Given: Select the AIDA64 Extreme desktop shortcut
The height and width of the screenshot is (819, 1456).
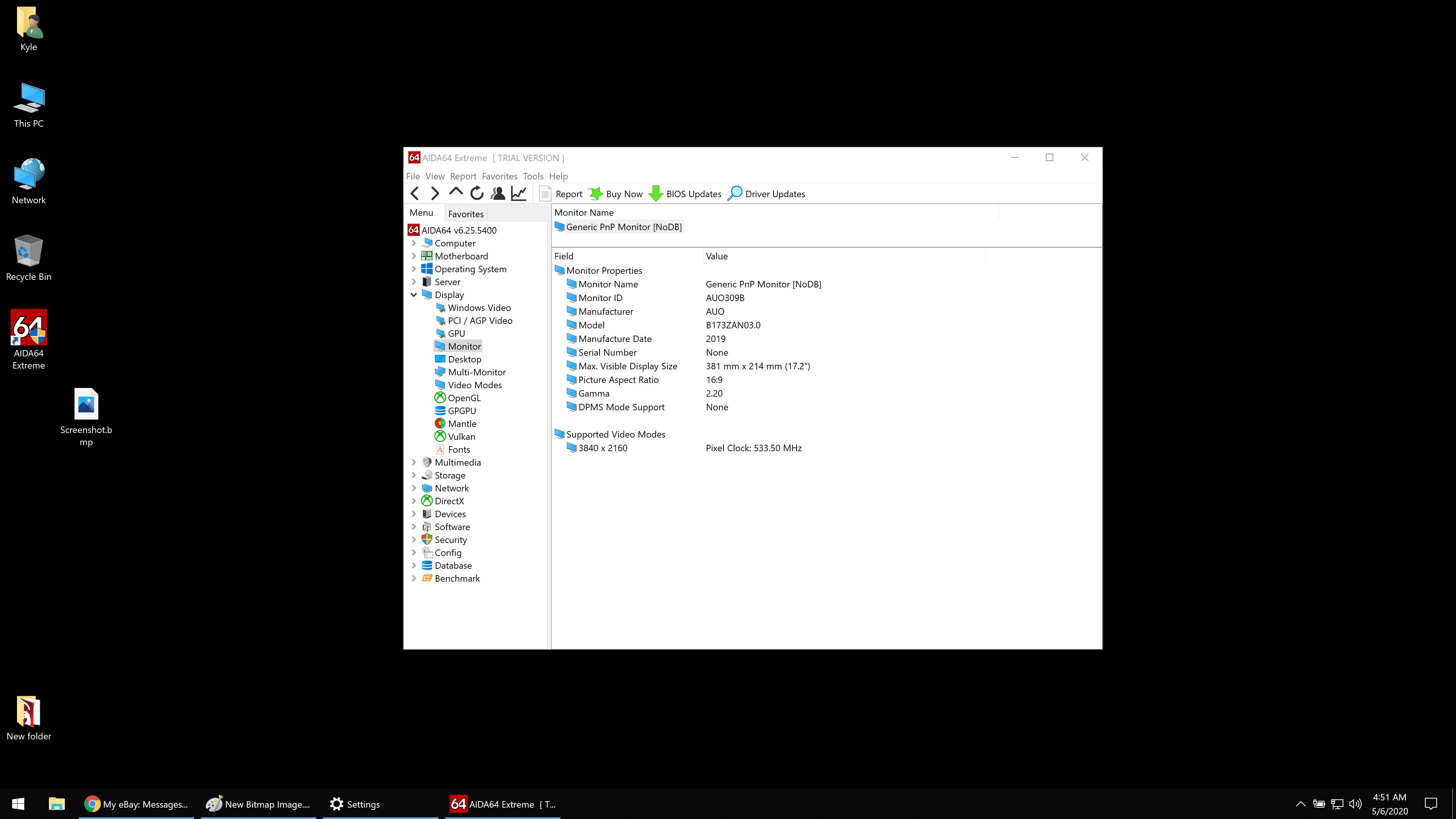Looking at the screenshot, I should tap(29, 340).
